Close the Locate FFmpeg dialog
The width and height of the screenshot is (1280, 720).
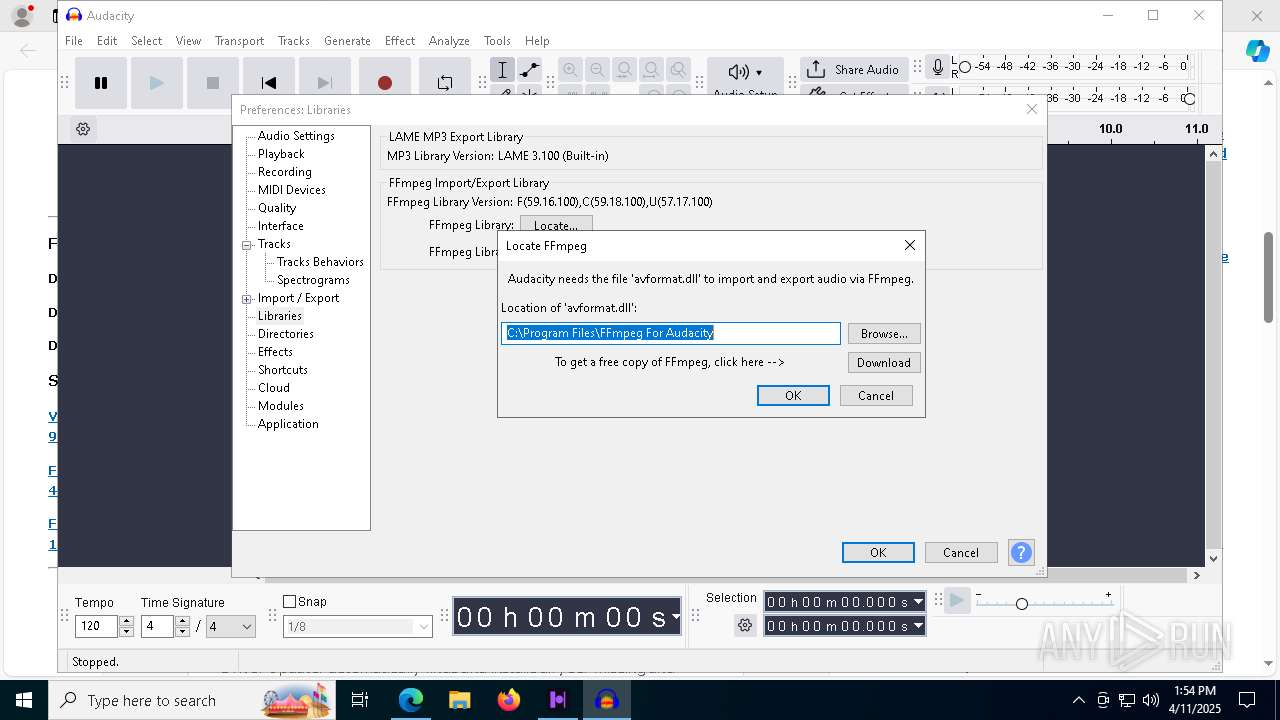(910, 245)
